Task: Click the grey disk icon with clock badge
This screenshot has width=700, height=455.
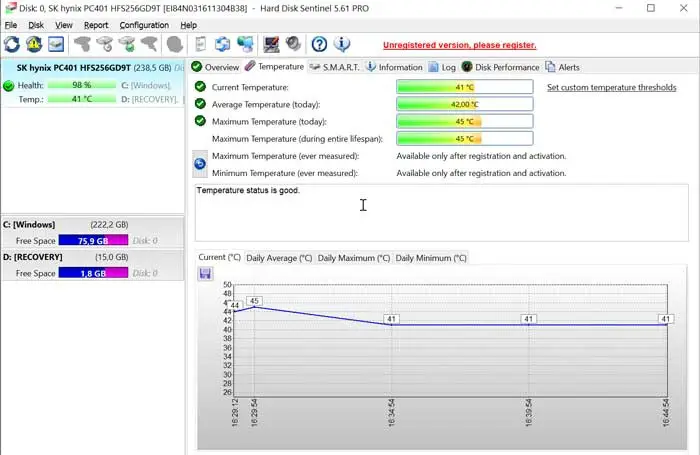Action: [105, 44]
